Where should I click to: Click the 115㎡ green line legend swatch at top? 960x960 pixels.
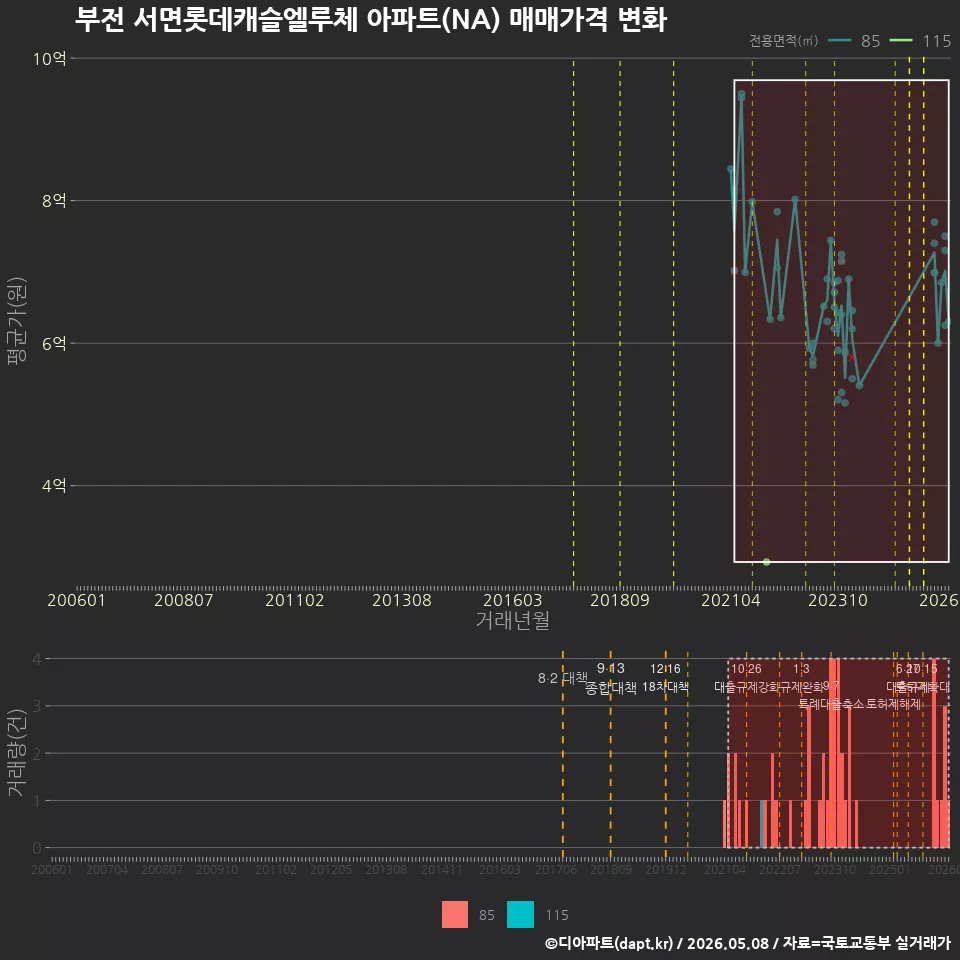pos(901,40)
